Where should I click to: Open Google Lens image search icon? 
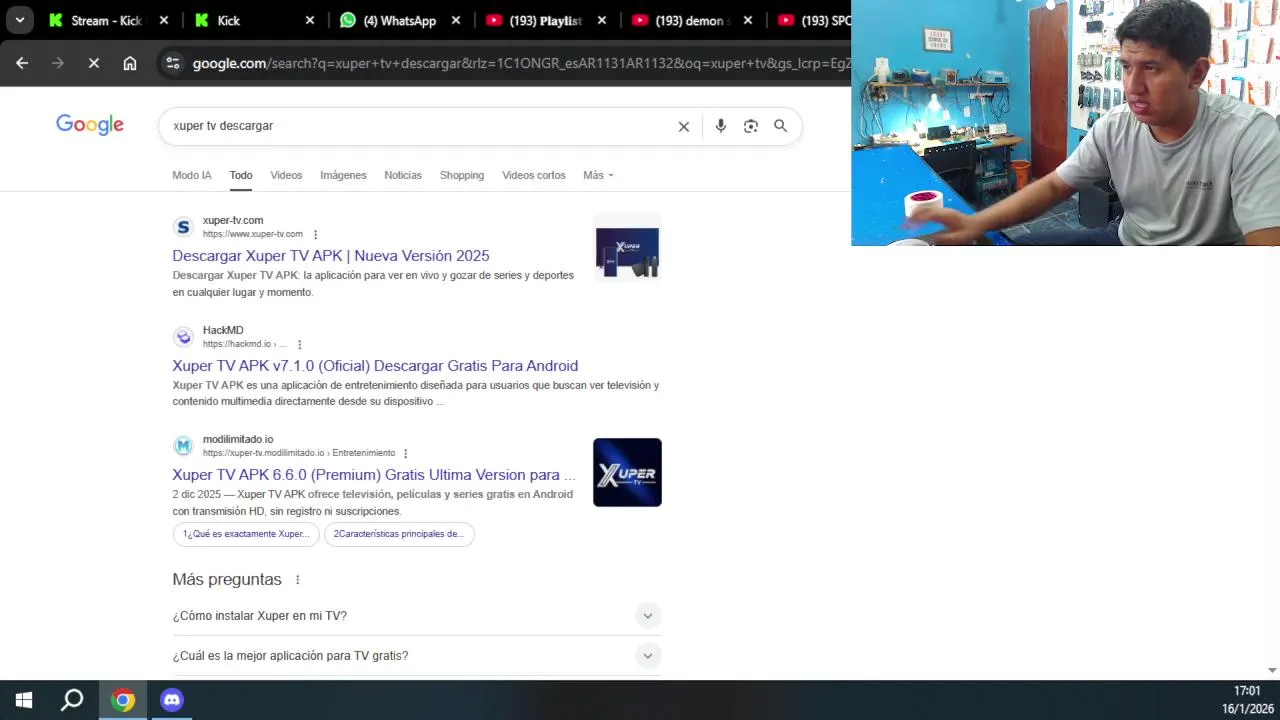click(751, 126)
